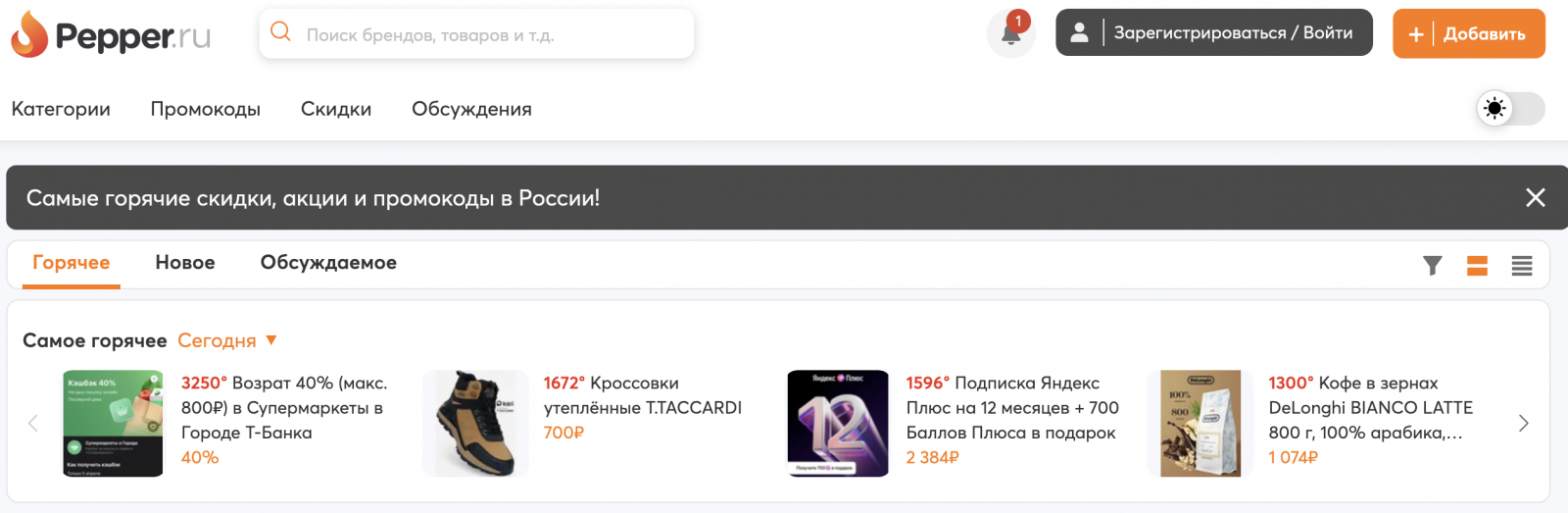Image resolution: width=1568 pixels, height=513 pixels.
Task: Click the Pepper.ru flame logo
Action: pyautogui.click(x=29, y=34)
